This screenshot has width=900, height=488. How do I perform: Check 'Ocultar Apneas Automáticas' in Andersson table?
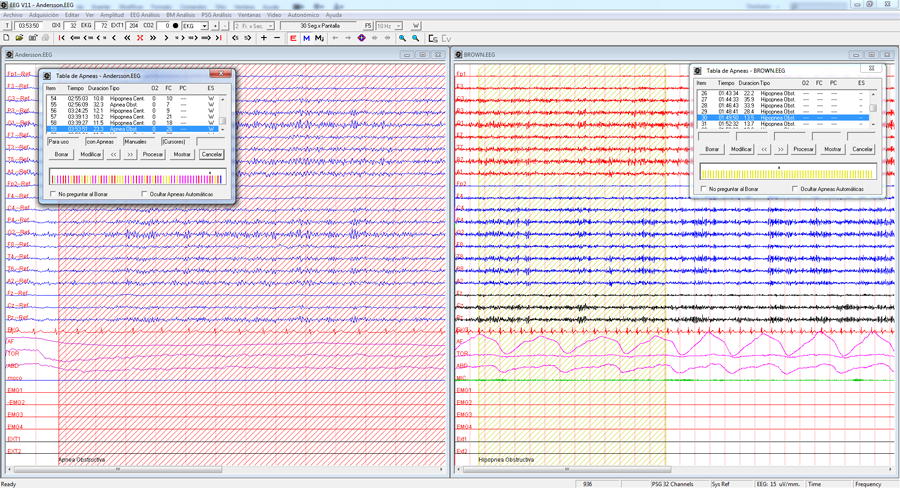tap(145, 194)
